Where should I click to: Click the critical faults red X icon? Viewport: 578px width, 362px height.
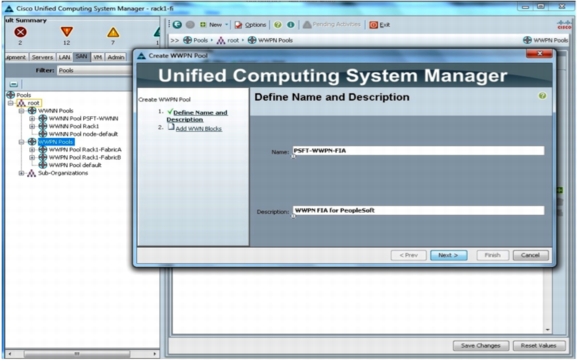[x=20, y=32]
